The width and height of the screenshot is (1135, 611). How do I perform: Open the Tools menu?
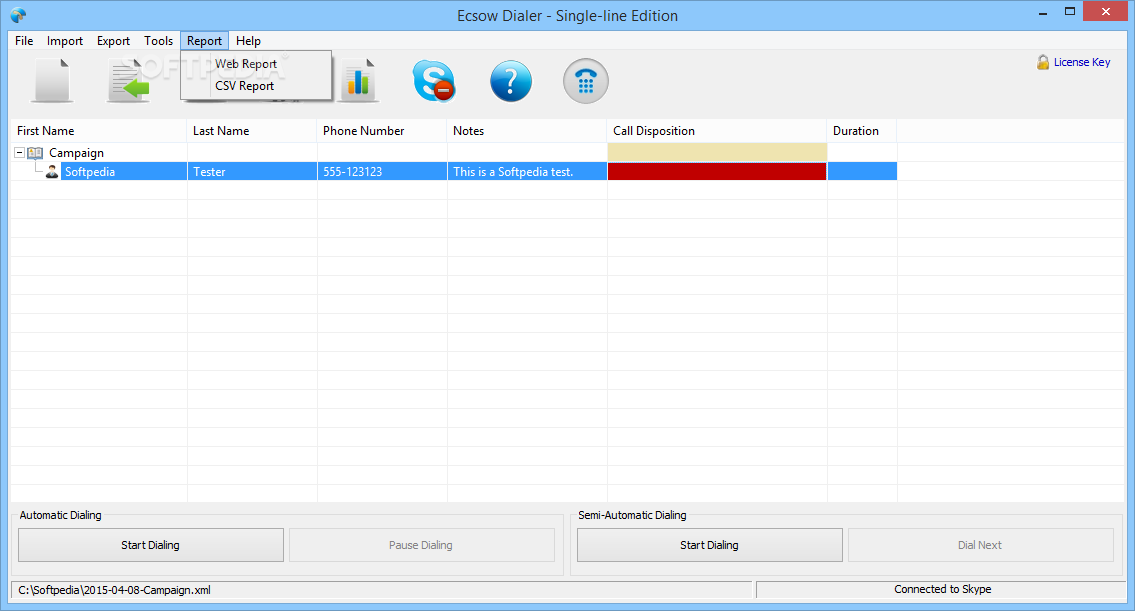(x=159, y=41)
